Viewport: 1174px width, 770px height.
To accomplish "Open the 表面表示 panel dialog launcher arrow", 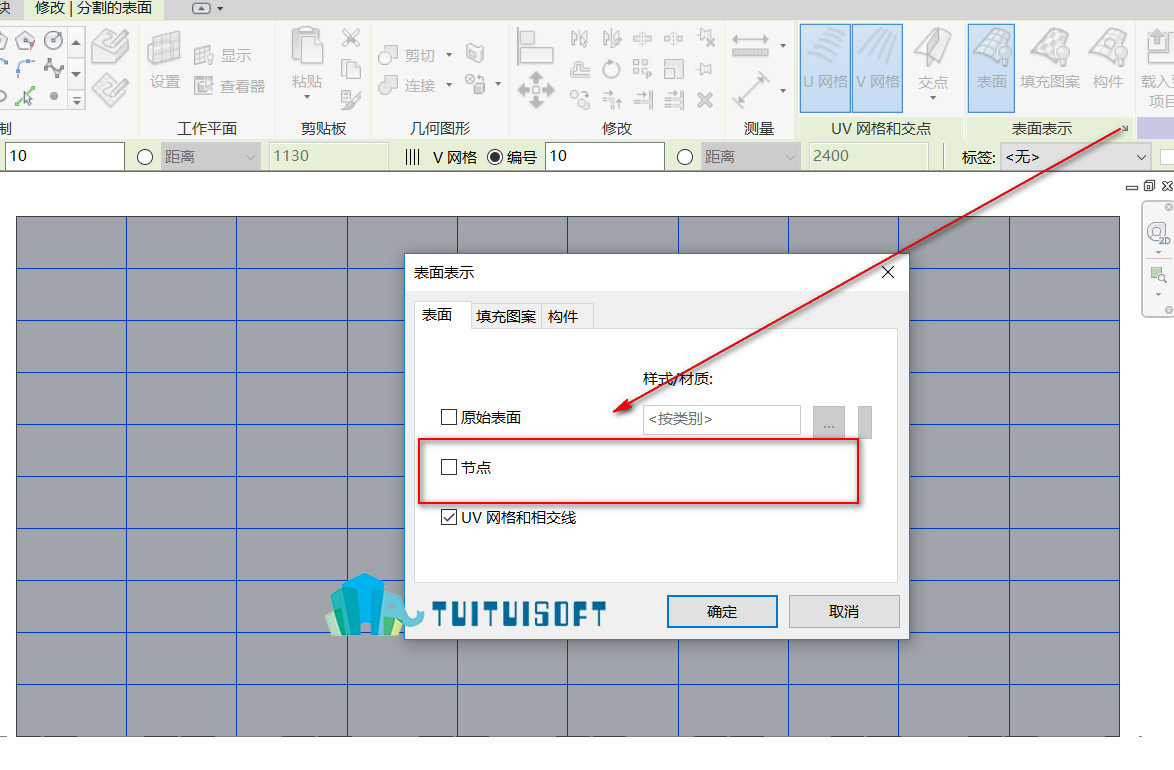I will (x=1125, y=129).
